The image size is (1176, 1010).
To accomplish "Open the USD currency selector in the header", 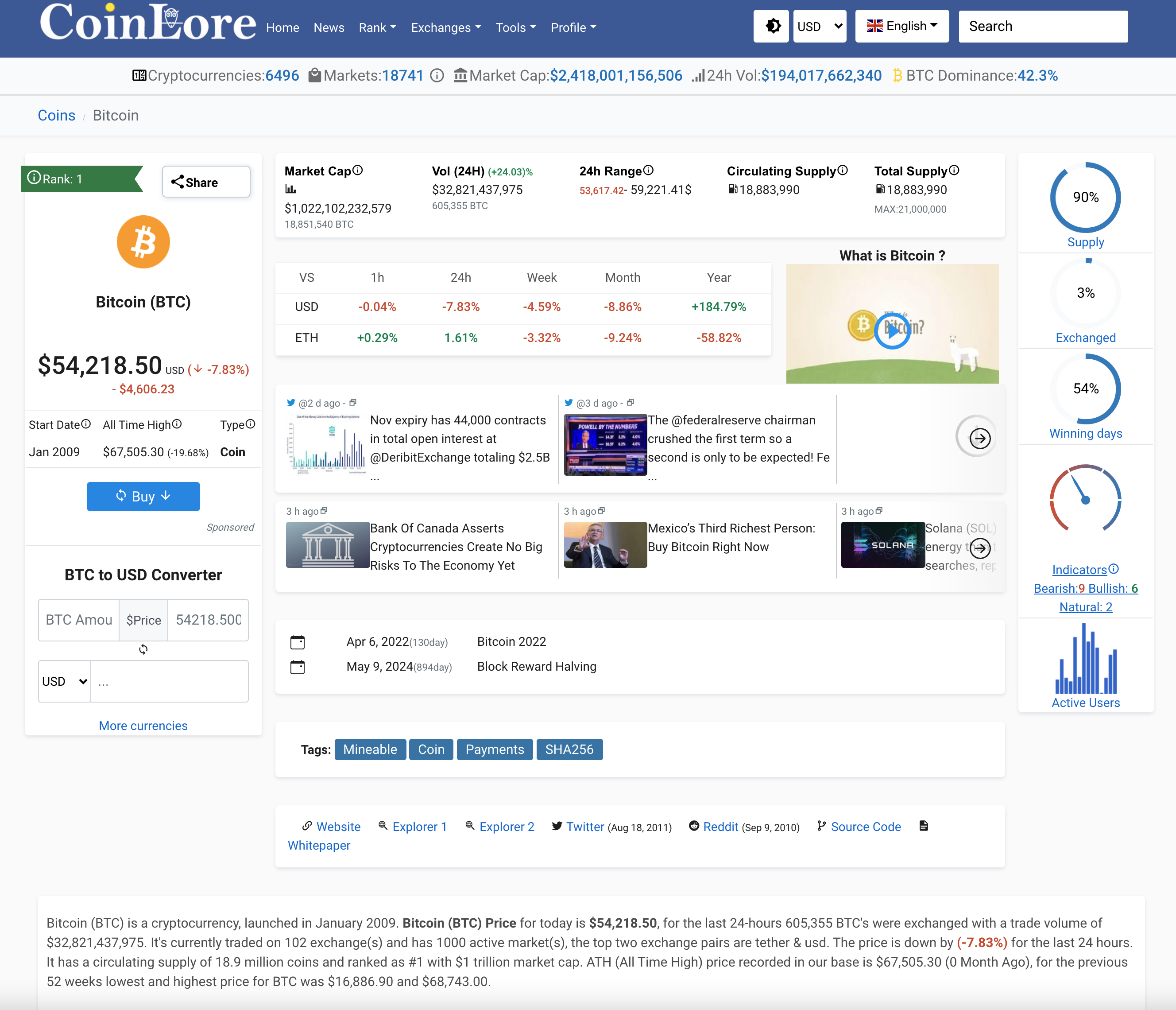I will click(820, 26).
